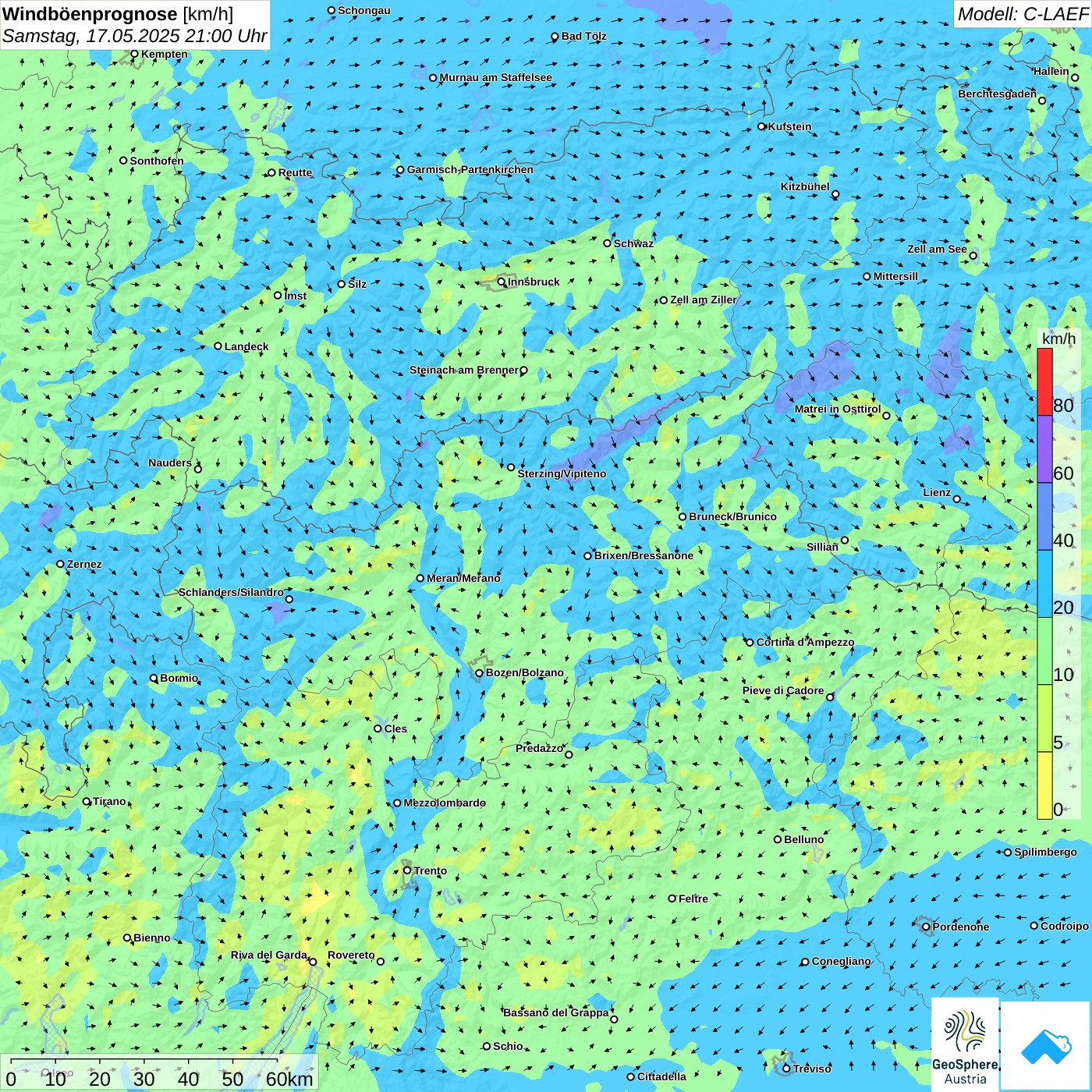Select the Kempten label
This screenshot has width=1092, height=1092.
tap(164, 54)
